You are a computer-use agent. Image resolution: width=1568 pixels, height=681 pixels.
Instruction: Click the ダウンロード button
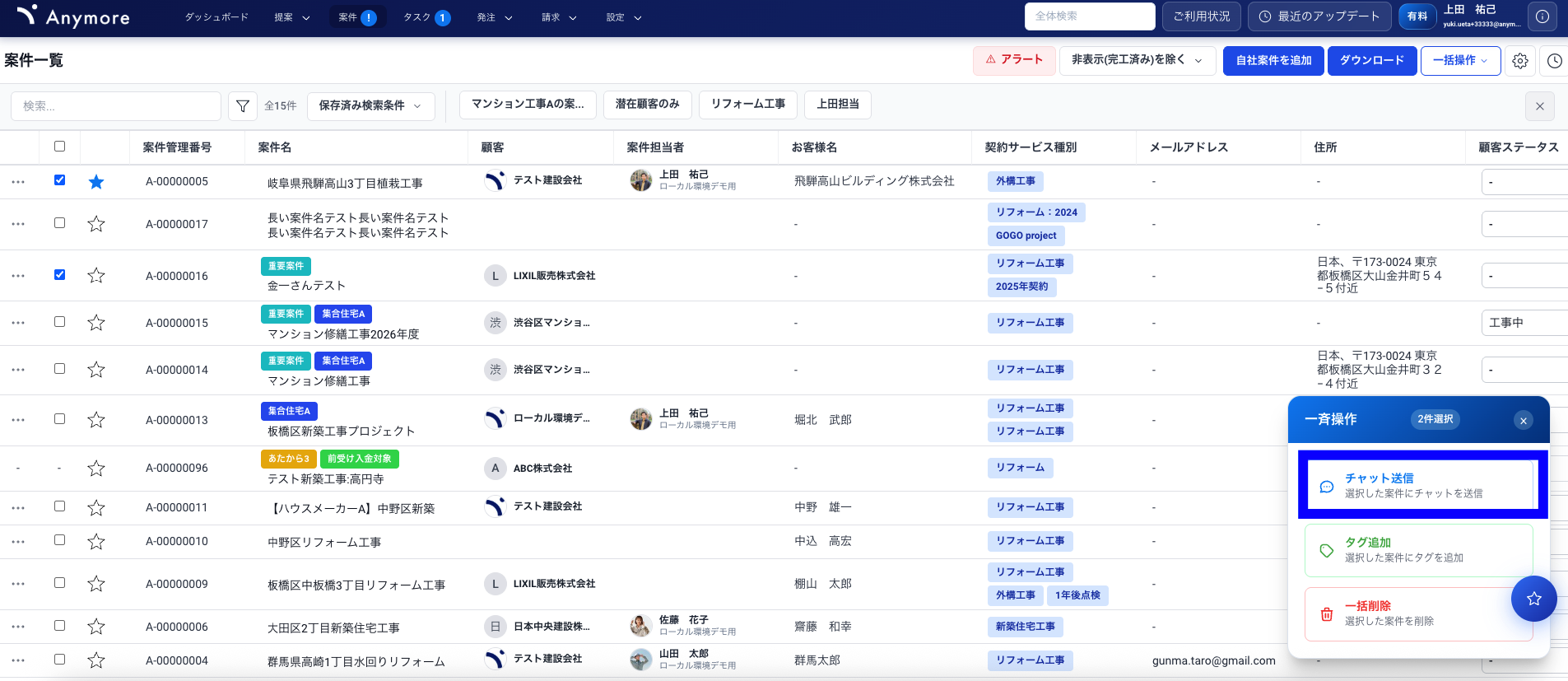point(1372,60)
